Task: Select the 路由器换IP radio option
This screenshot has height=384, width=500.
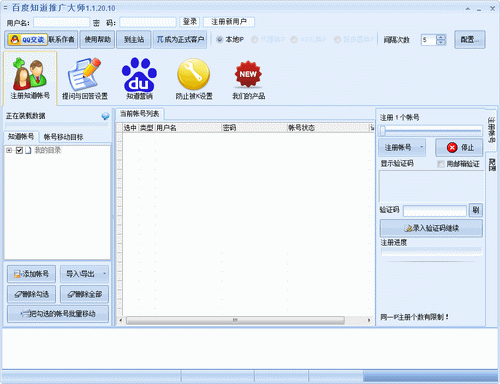Action: pyautogui.click(x=337, y=40)
